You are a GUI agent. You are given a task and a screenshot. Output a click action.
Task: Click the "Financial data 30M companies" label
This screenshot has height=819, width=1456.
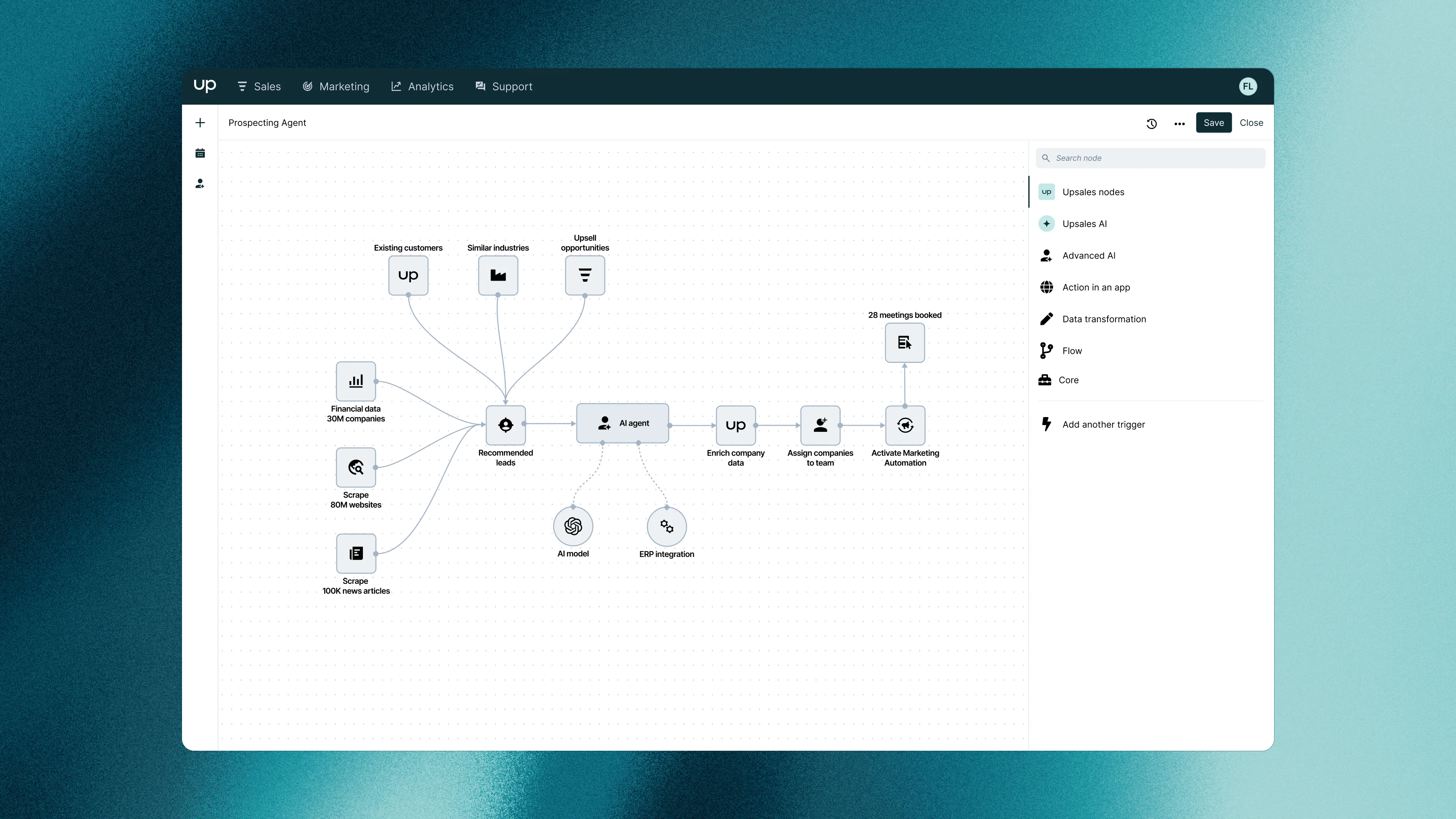coord(356,414)
